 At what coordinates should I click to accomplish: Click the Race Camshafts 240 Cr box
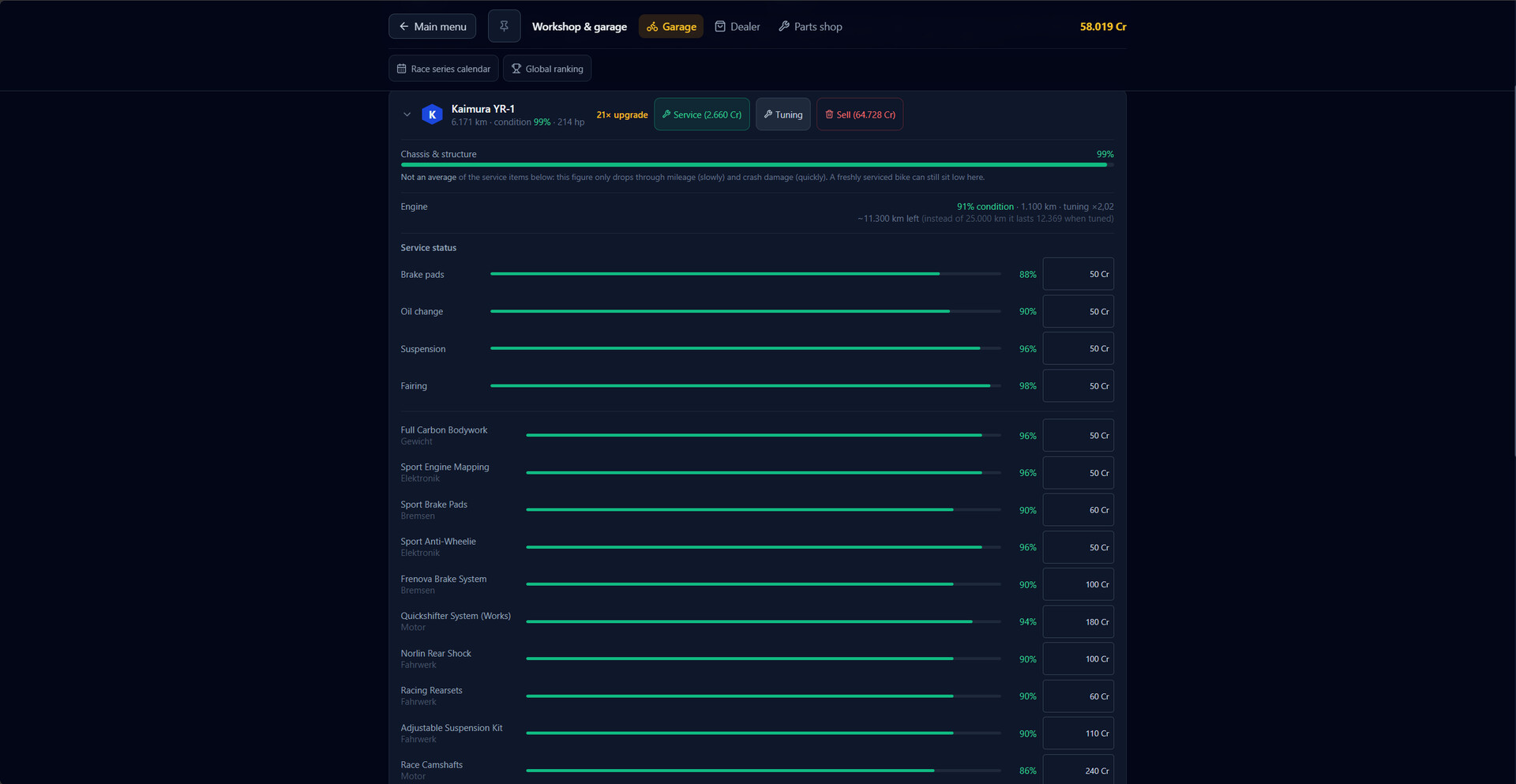coord(1079,769)
